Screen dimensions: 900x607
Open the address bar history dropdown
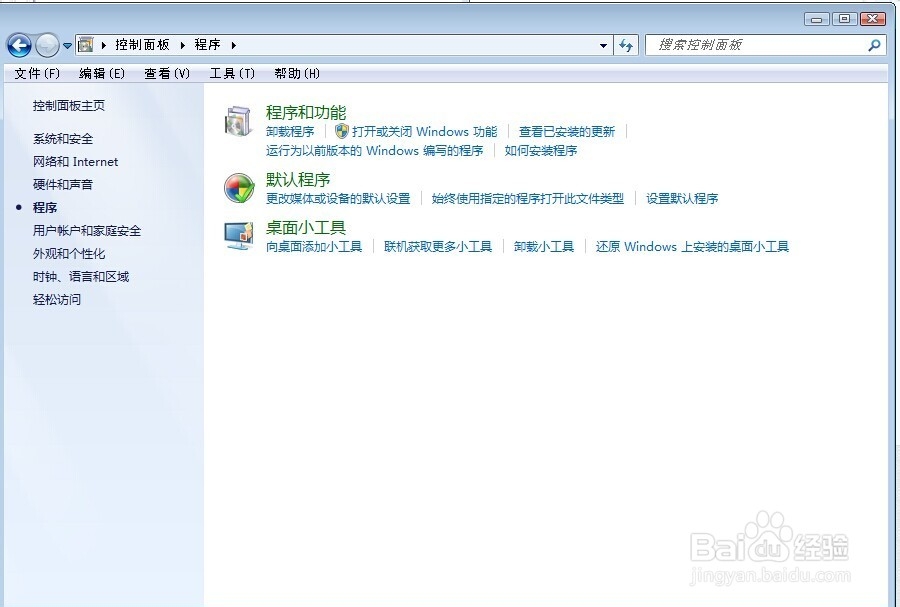tap(603, 45)
